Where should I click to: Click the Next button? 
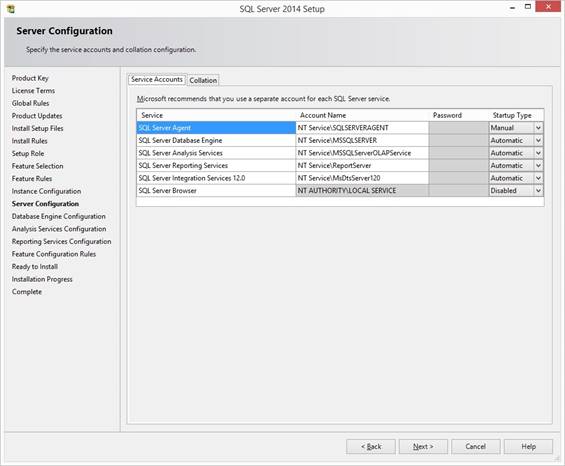(423, 447)
